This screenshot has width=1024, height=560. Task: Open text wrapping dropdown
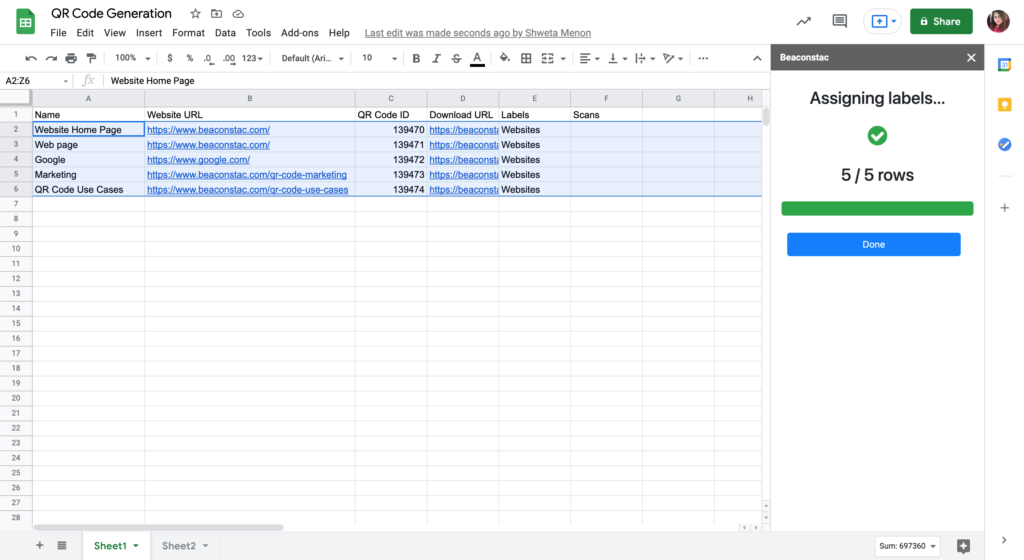click(645, 58)
